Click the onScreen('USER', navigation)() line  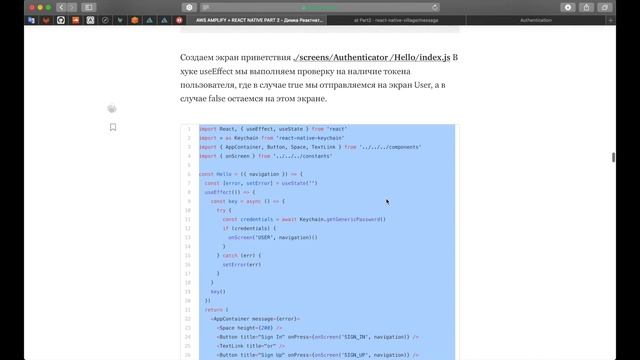pos(273,237)
